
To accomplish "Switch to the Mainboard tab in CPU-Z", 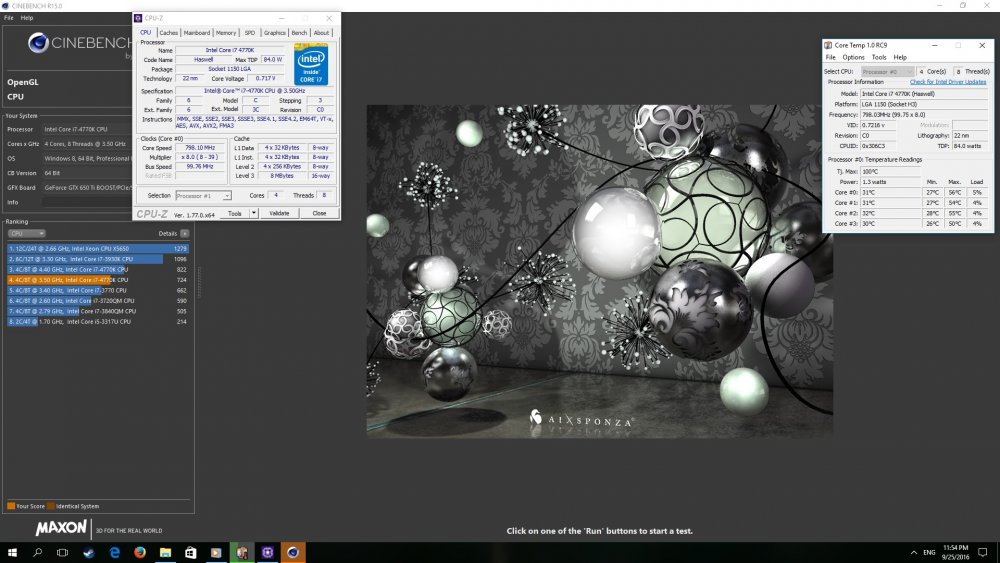I will click(197, 33).
